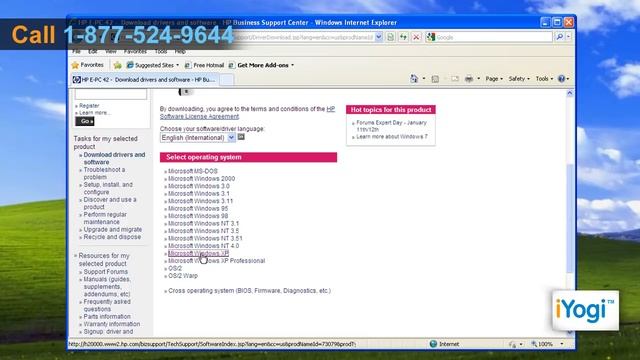Open the Favorites menu in the menu bar
This screenshot has width=640, height=360.
pyautogui.click(x=135, y=51)
